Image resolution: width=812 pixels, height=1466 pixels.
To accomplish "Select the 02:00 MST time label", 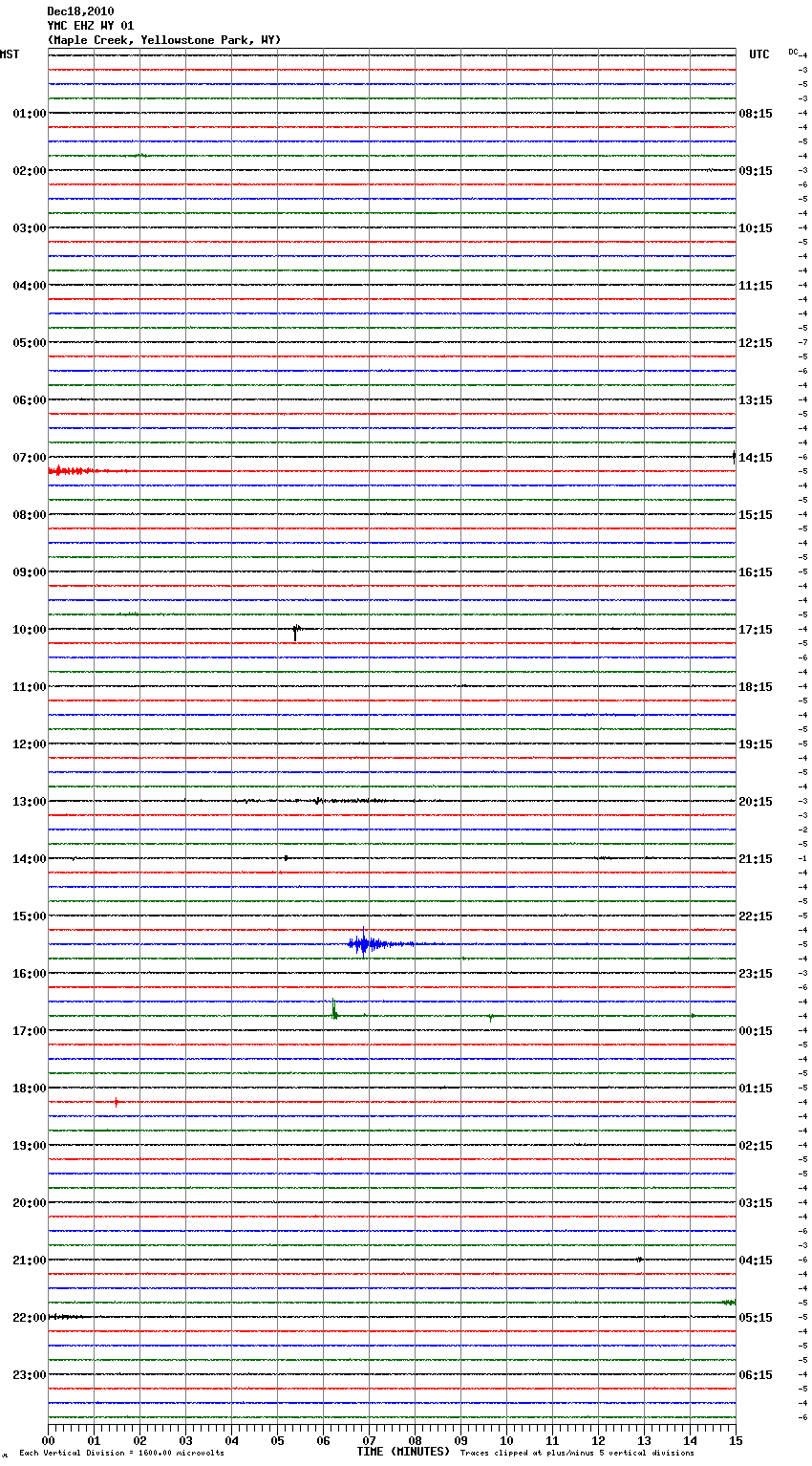I will [x=29, y=171].
